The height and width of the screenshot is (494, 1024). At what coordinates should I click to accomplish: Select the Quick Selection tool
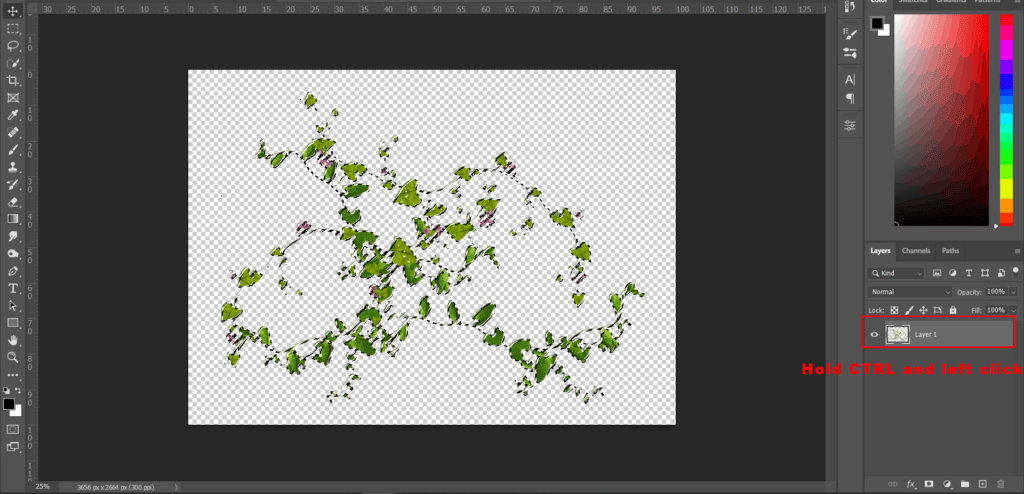[12, 63]
